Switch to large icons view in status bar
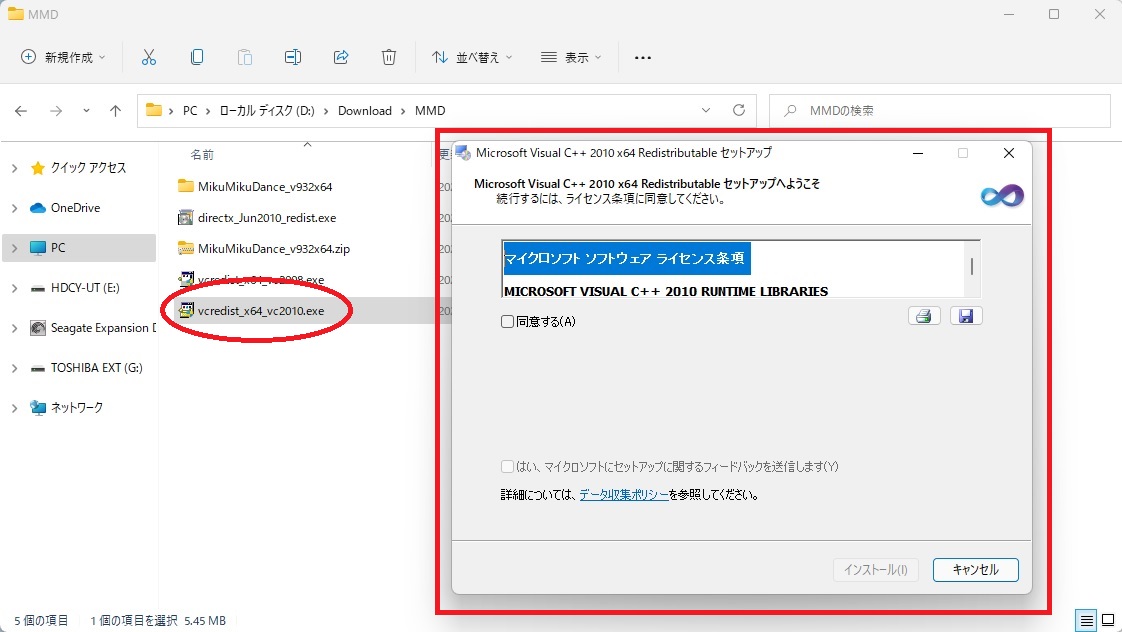Viewport: 1122px width, 632px height. point(1108,621)
